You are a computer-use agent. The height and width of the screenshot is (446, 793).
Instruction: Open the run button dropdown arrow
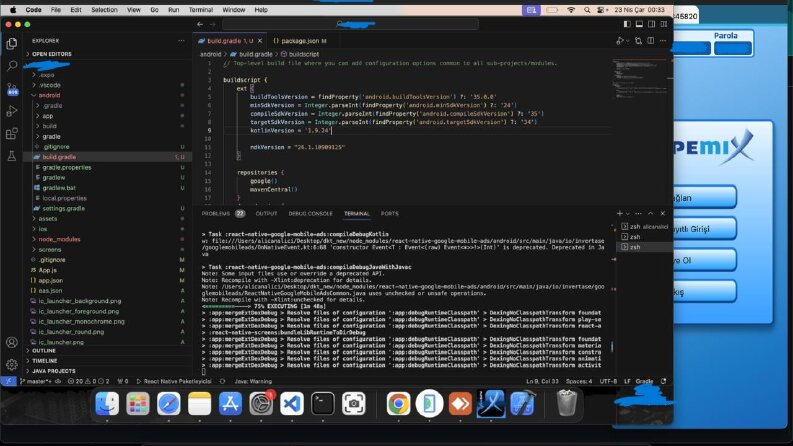(x=628, y=41)
